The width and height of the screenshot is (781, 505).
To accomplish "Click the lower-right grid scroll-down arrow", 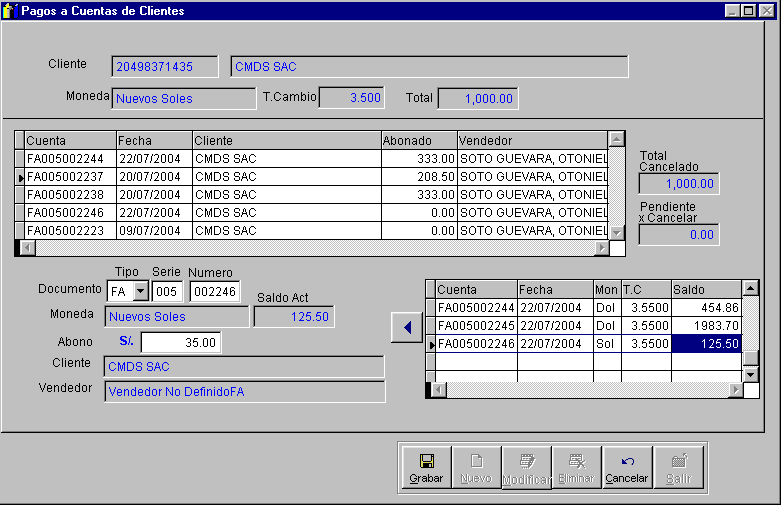I will [750, 374].
